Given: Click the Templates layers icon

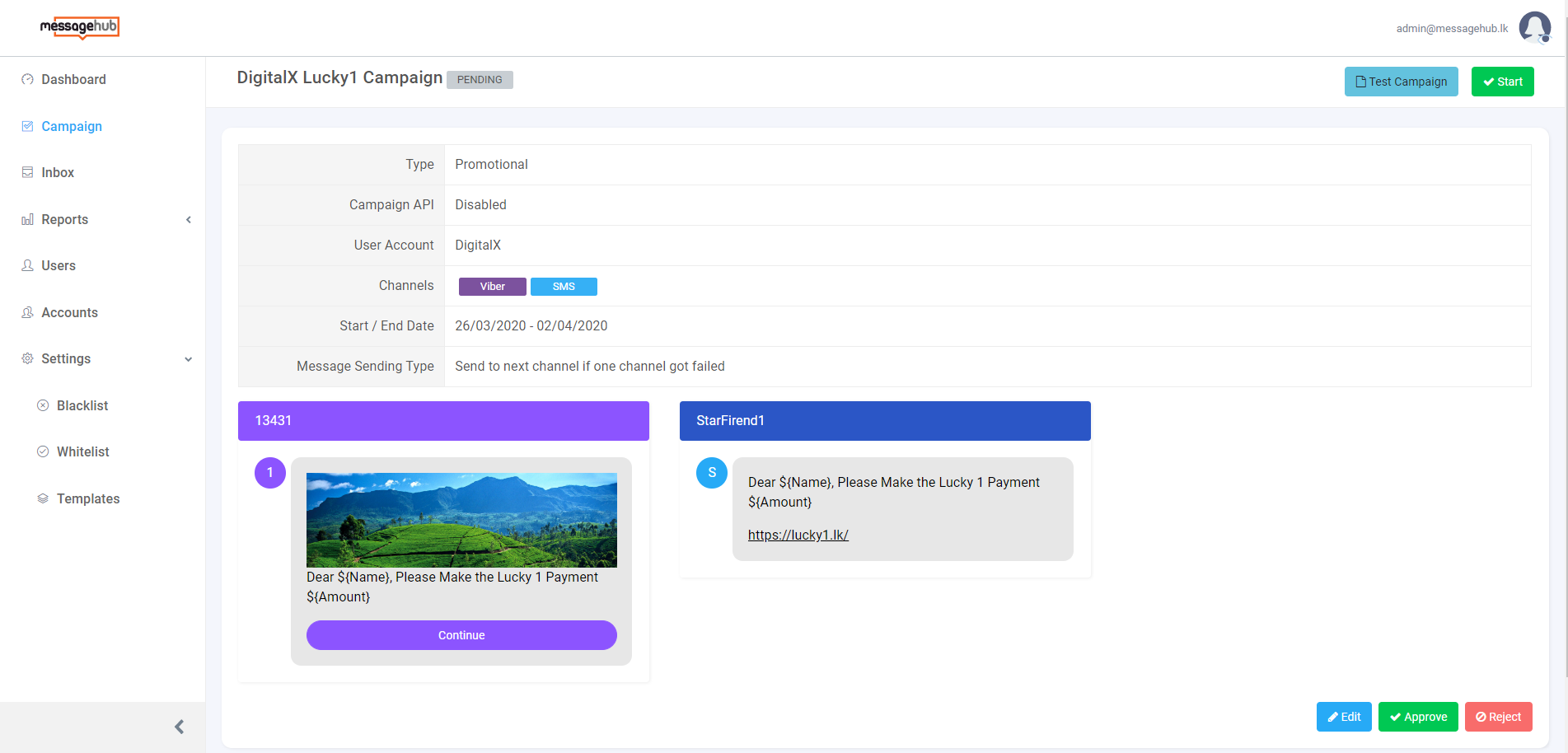Looking at the screenshot, I should click(43, 498).
